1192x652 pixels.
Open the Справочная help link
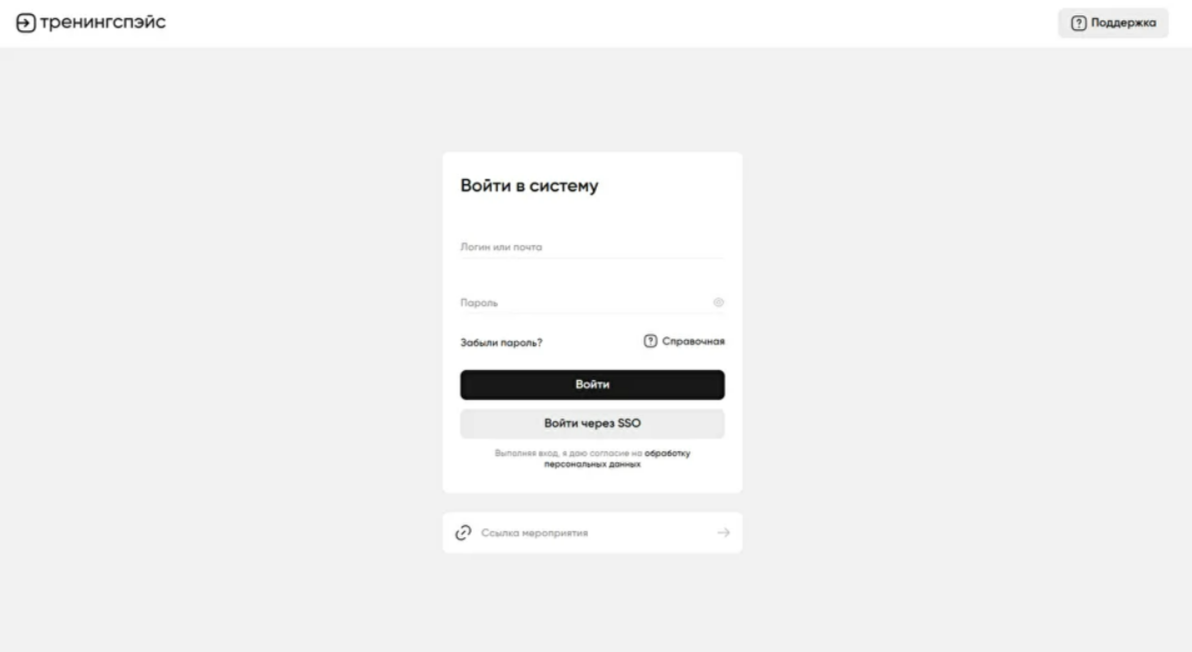693,341
